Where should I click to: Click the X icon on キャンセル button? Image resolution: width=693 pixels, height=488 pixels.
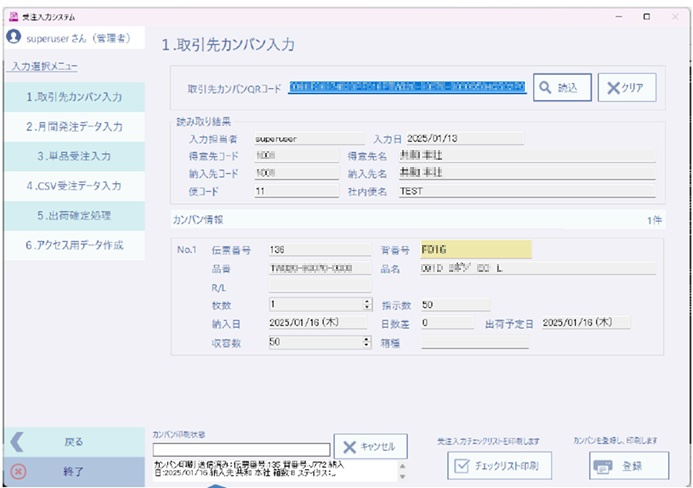(x=350, y=447)
